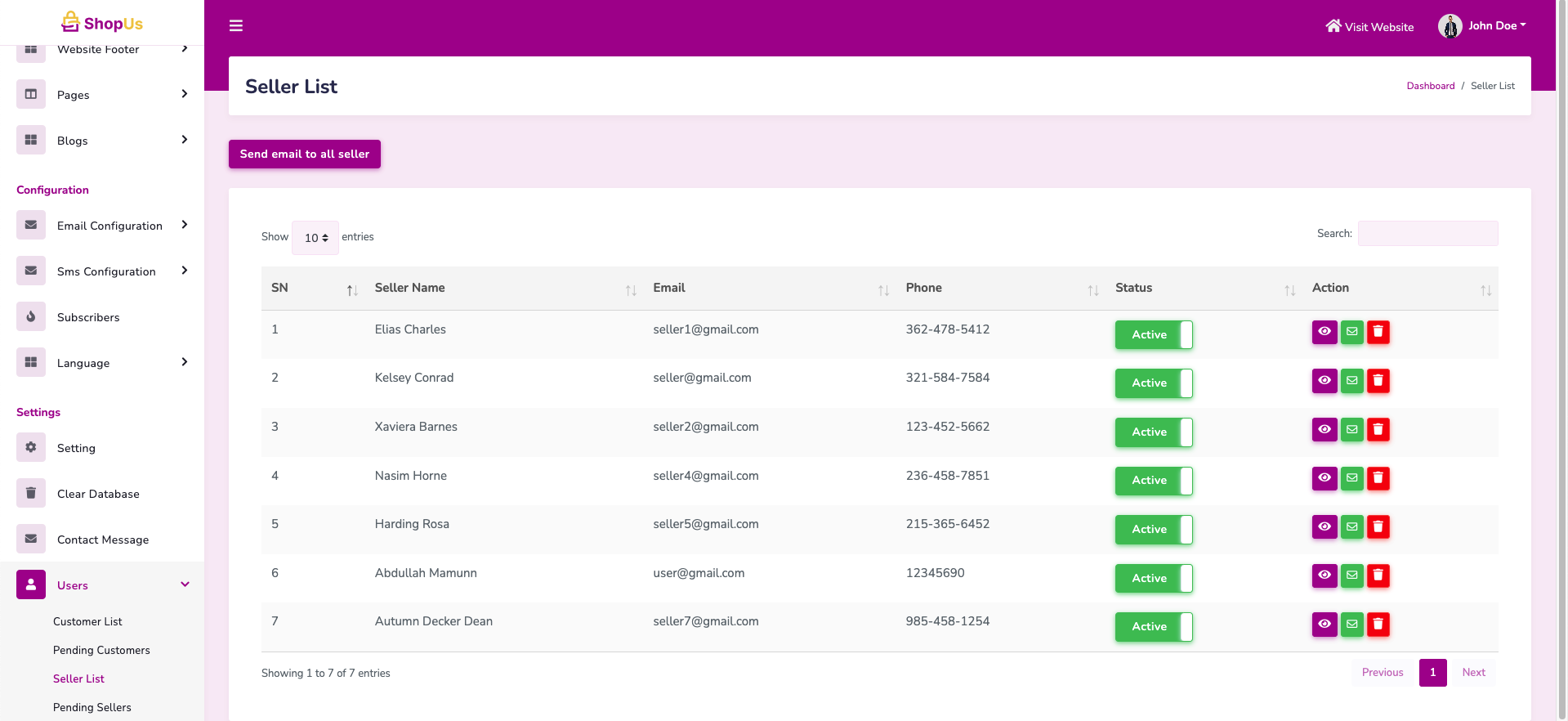Image resolution: width=1568 pixels, height=721 pixels.
Task: Send email to Kelsey Conrad envelope icon
Action: pos(1351,381)
